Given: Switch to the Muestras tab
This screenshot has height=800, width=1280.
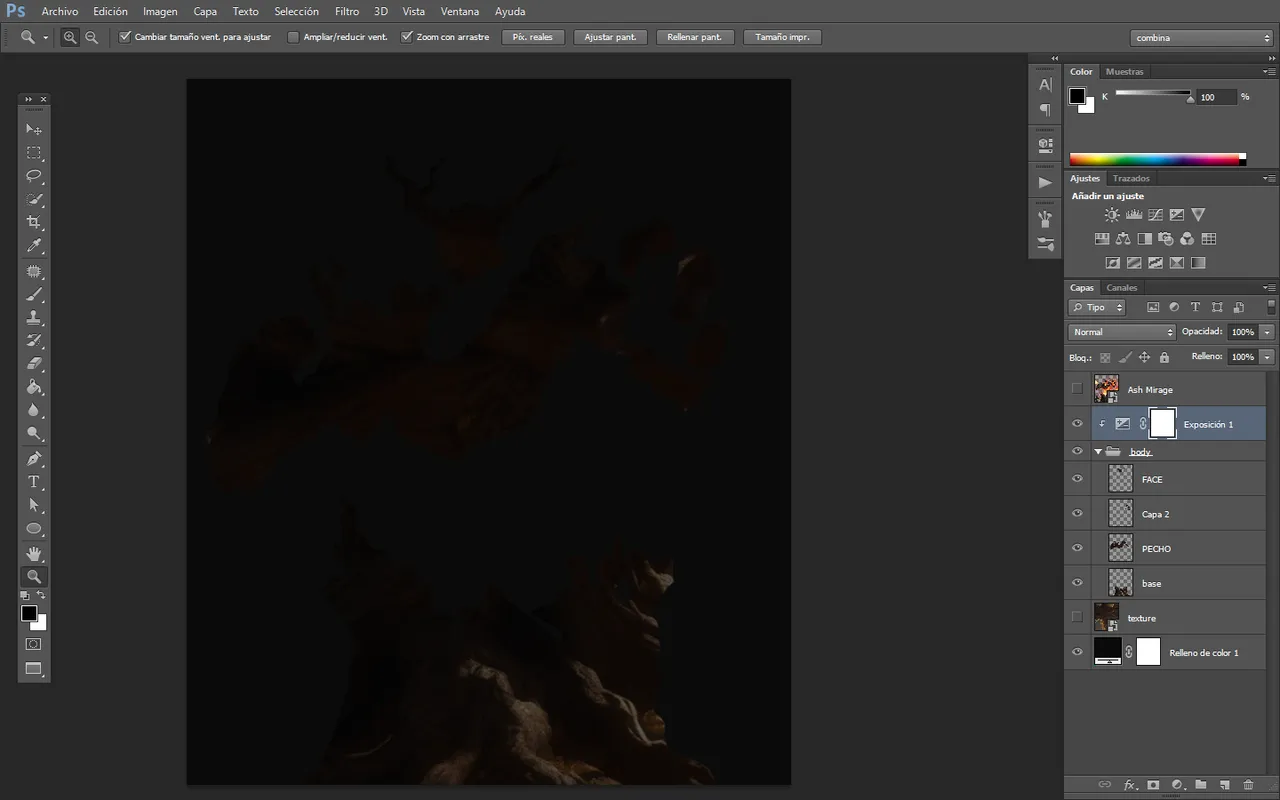Looking at the screenshot, I should click(x=1125, y=72).
